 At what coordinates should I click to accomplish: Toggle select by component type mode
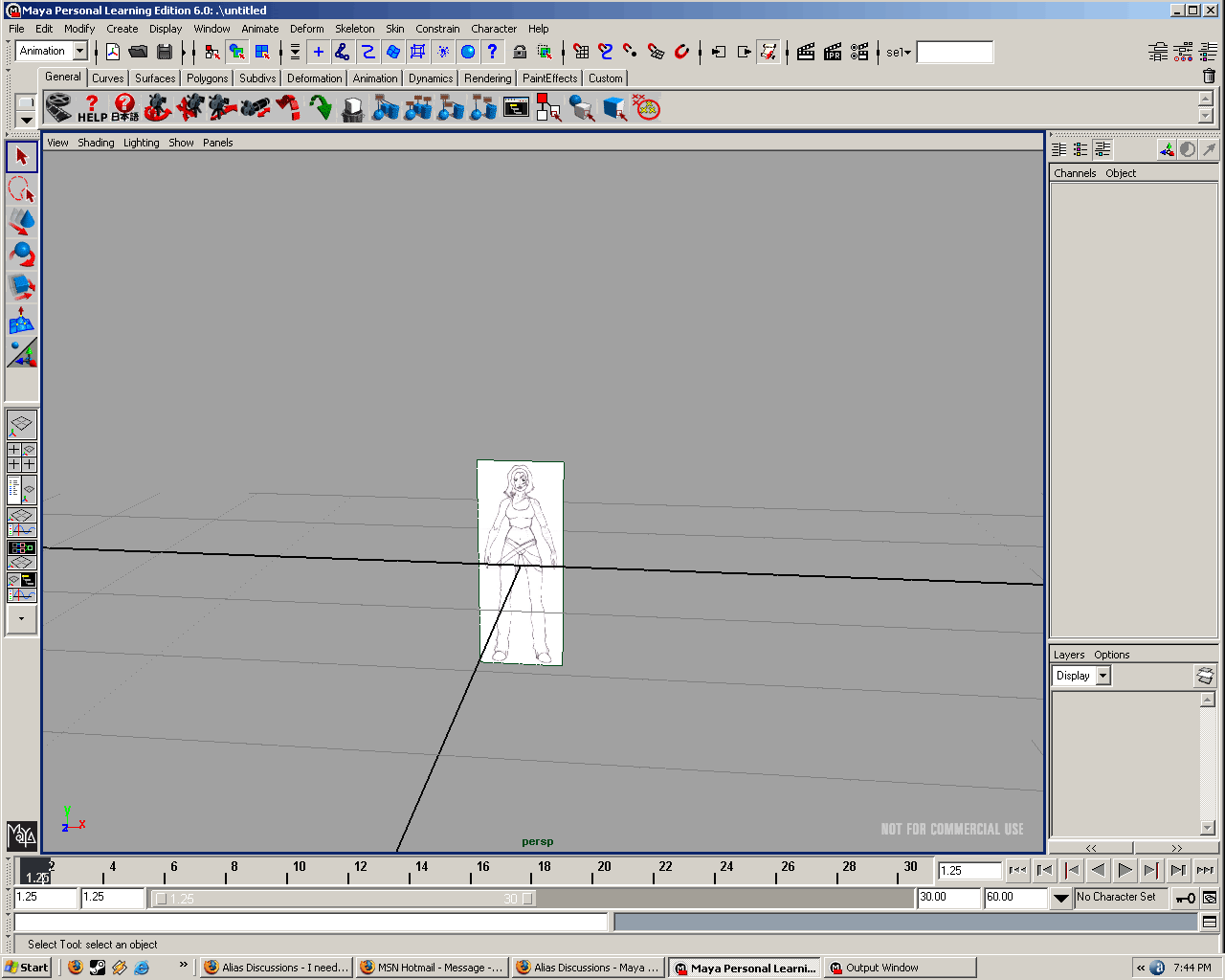click(x=261, y=52)
